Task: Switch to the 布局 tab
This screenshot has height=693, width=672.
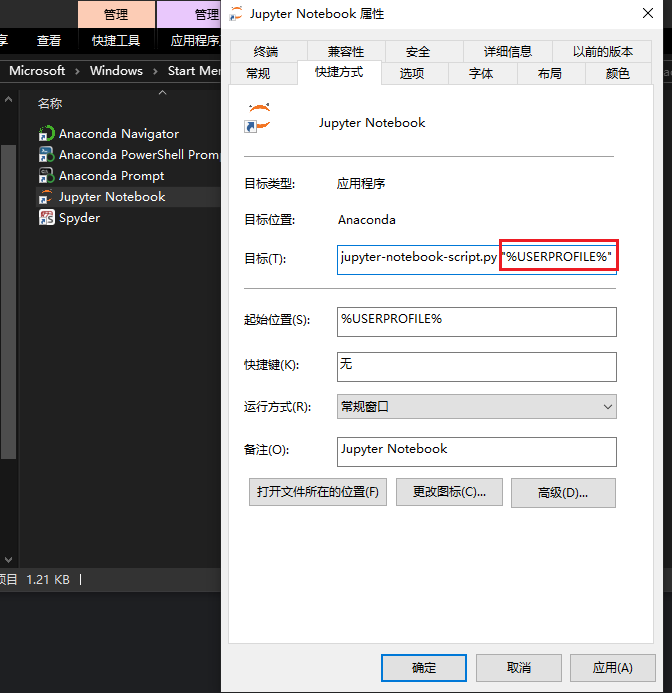Action: point(550,73)
